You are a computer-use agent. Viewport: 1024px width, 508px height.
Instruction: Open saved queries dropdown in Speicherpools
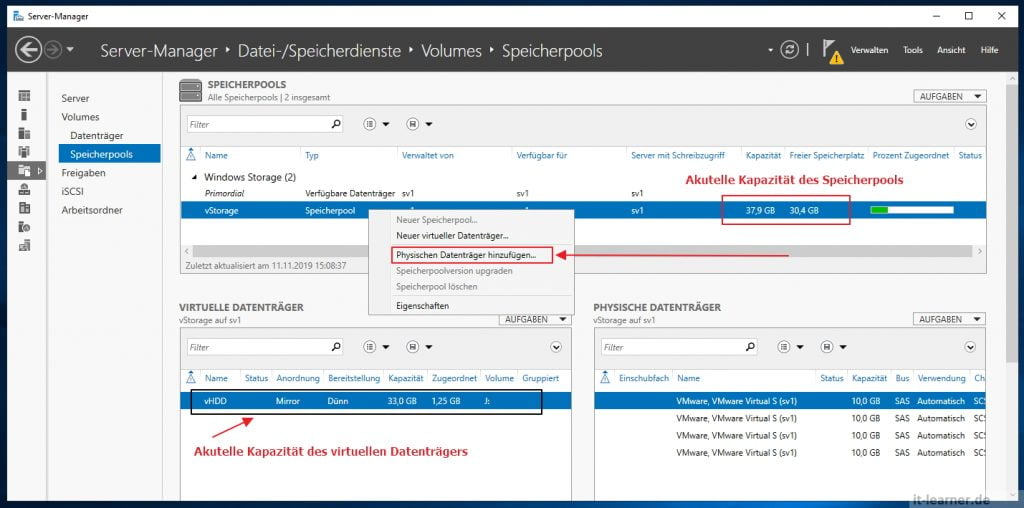point(419,124)
